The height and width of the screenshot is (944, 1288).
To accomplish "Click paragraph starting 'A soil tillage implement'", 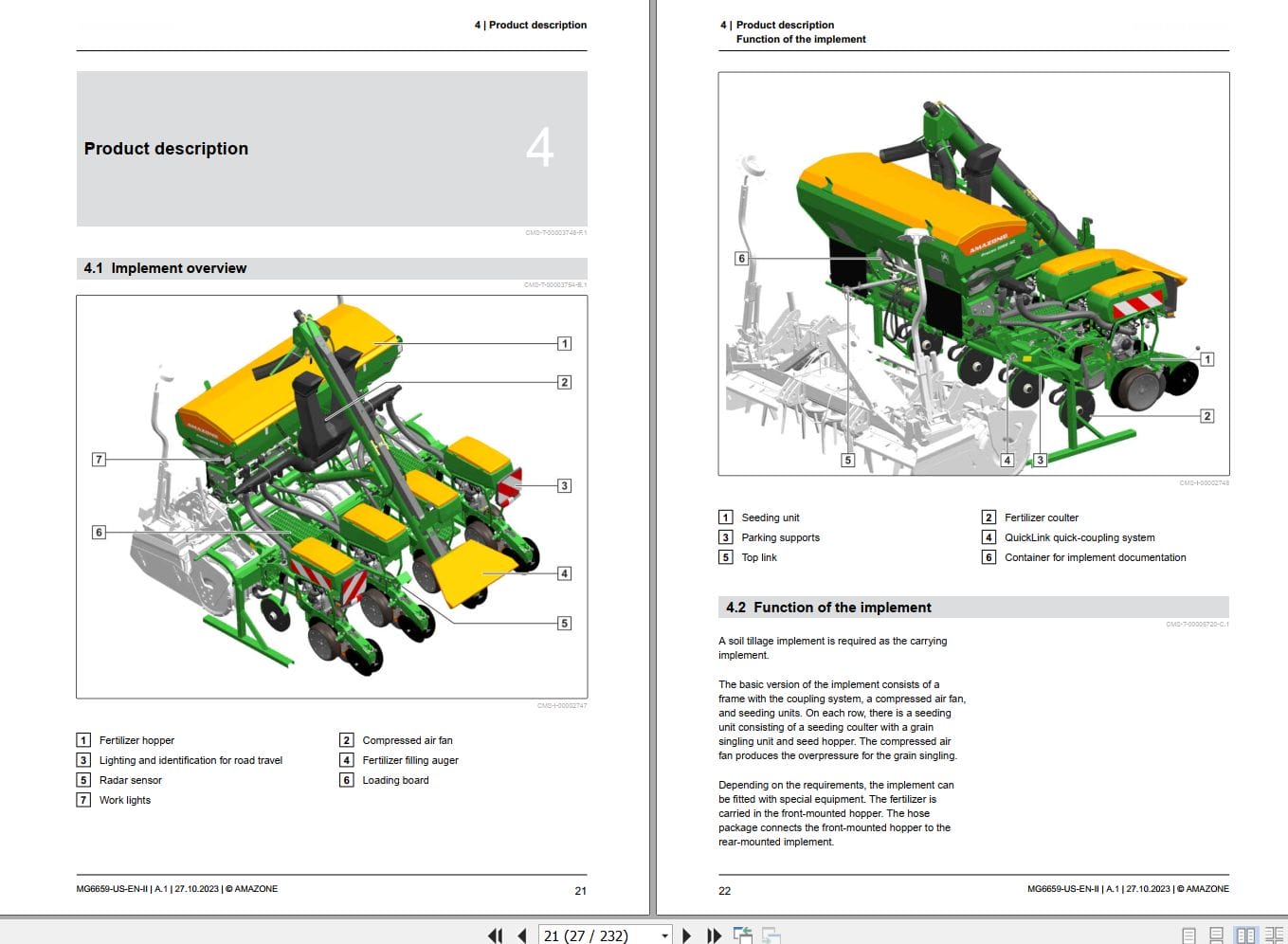I will pyautogui.click(x=832, y=648).
